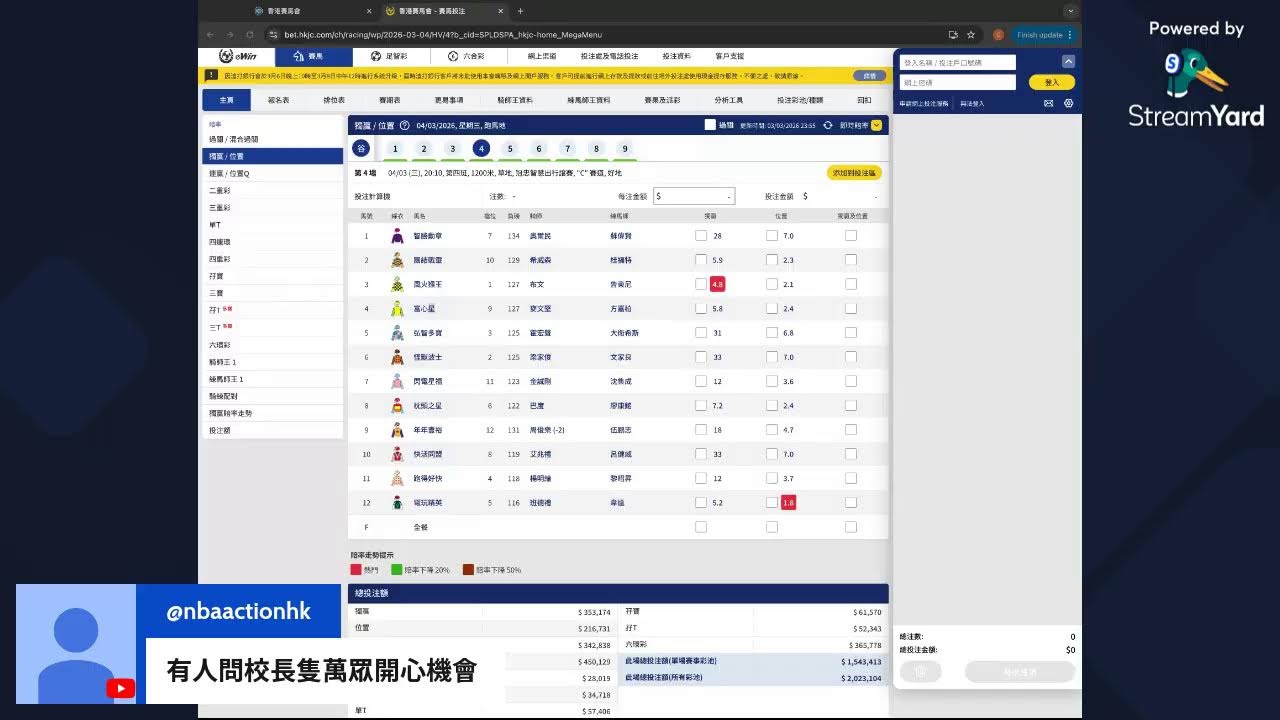Click the browser forward arrow
Viewport: 1280px width, 720px height.
click(231, 35)
